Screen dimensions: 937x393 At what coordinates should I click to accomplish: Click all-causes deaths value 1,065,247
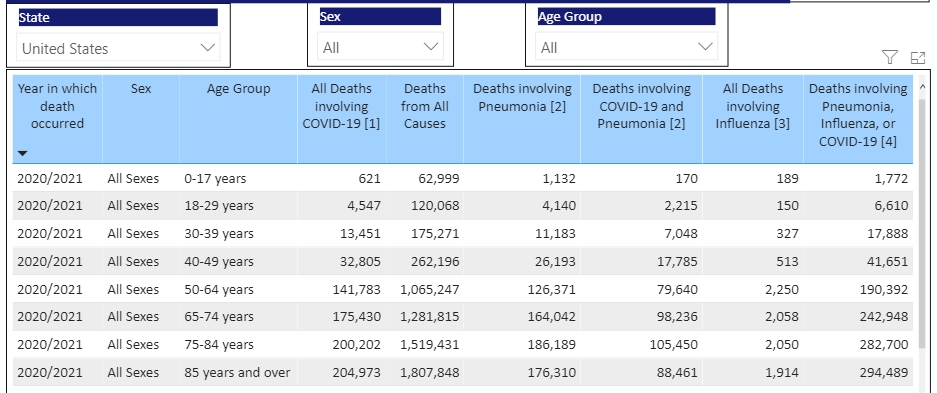(430, 290)
